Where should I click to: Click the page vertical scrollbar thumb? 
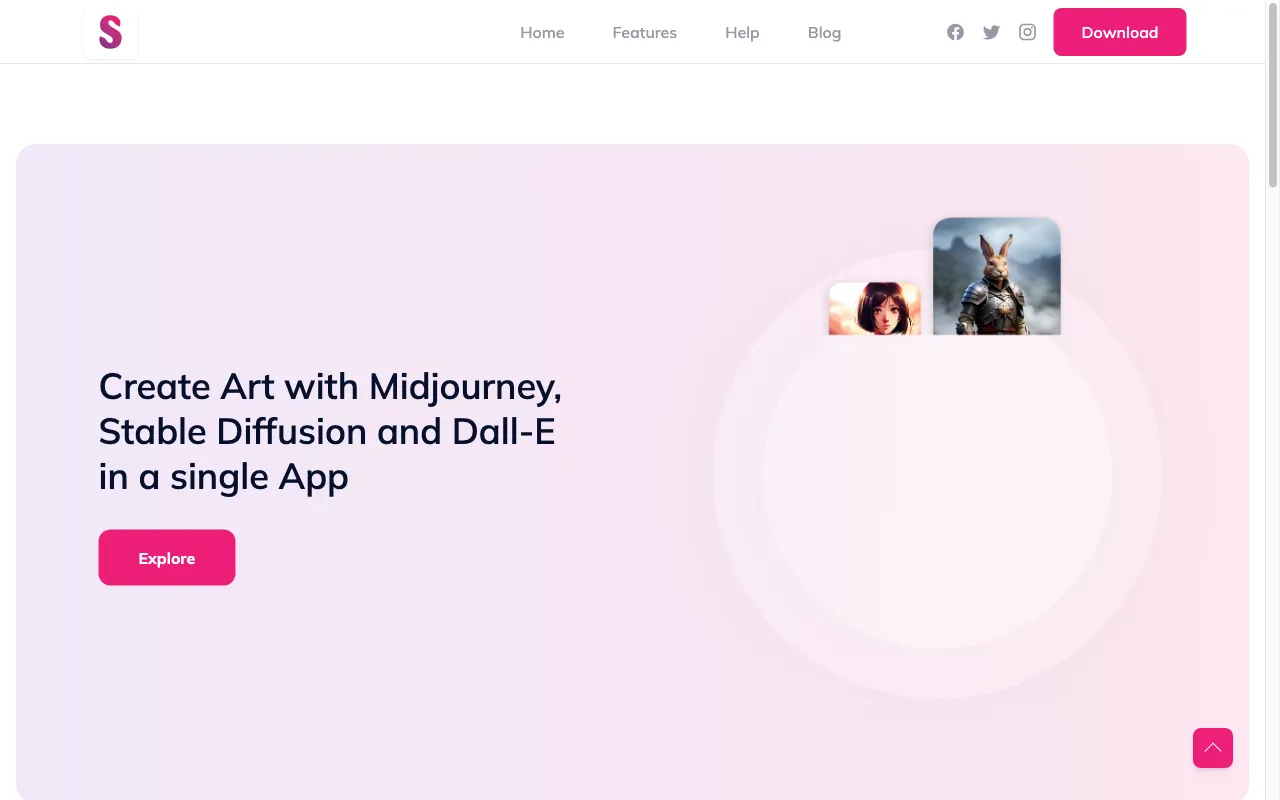pos(1273,95)
